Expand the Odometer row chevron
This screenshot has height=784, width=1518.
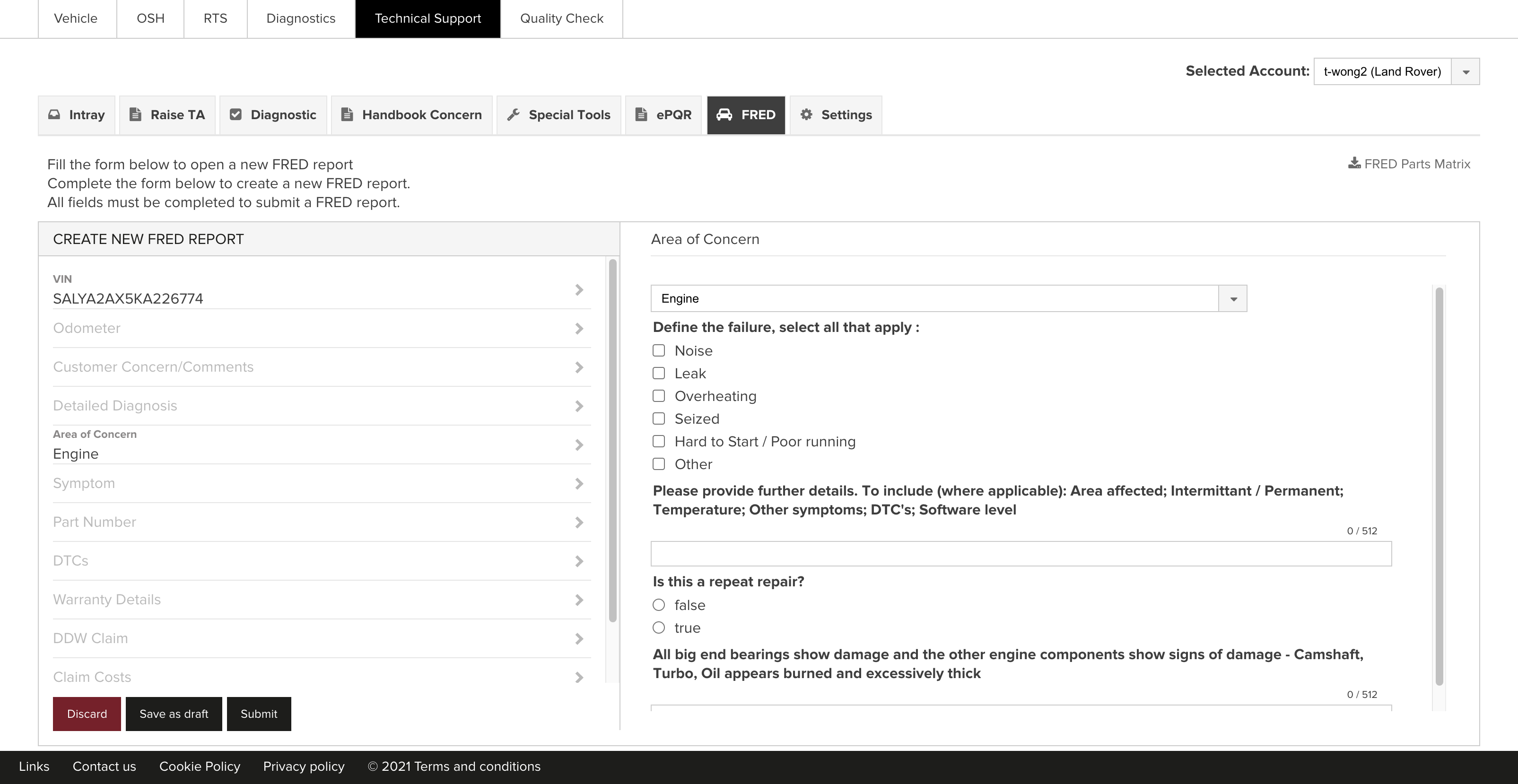pos(579,329)
